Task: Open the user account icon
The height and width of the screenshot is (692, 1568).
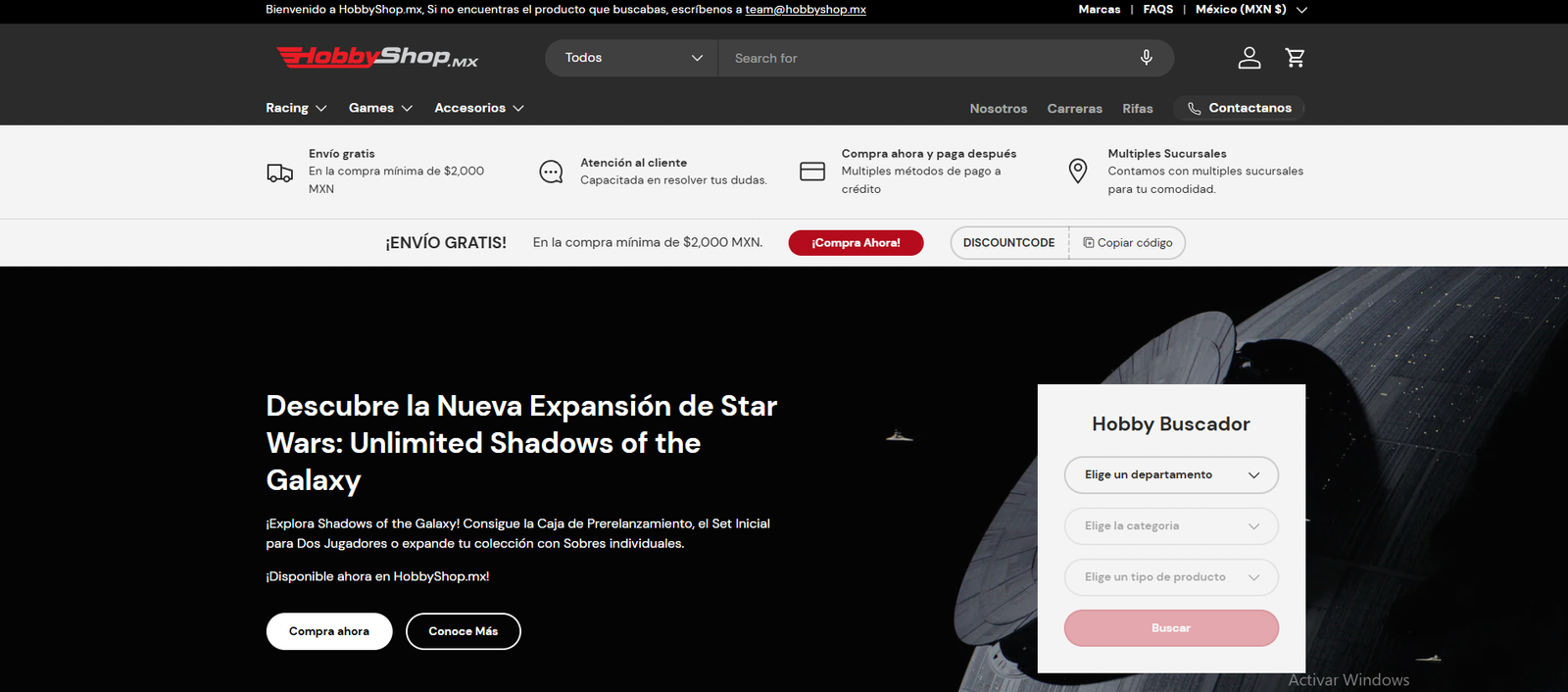Action: click(x=1249, y=58)
